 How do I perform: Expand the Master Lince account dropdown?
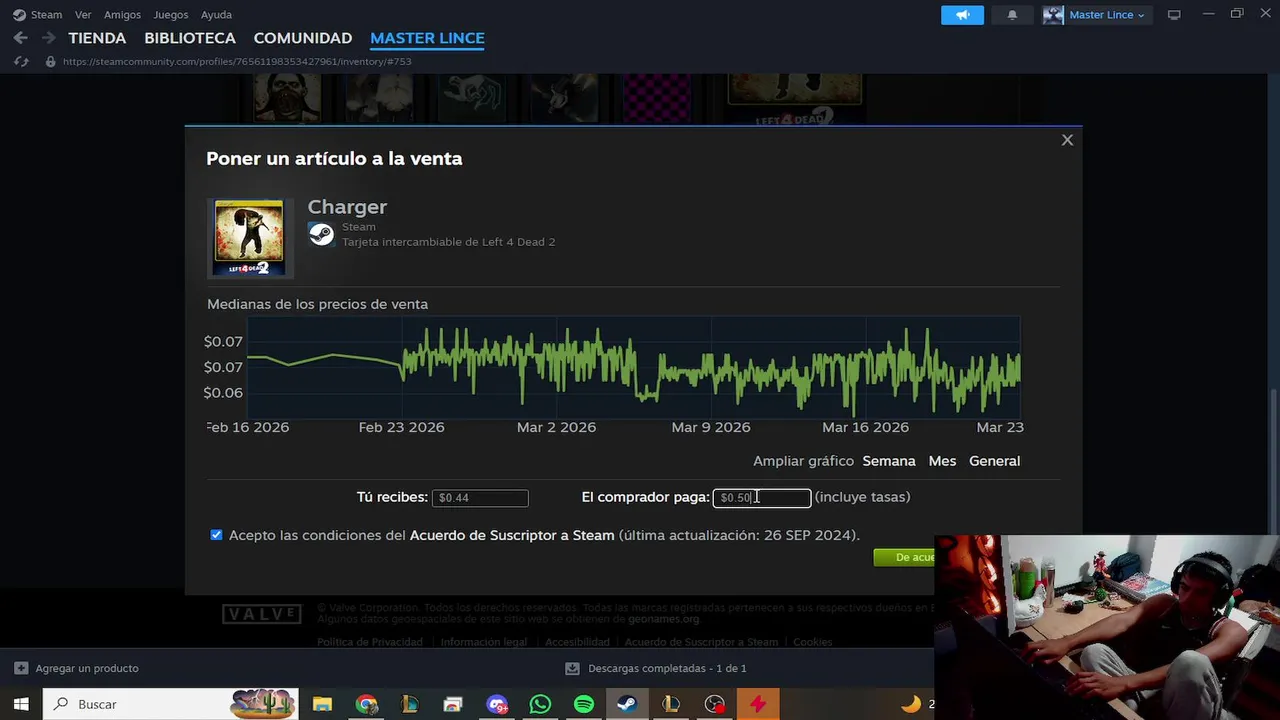click(1095, 15)
